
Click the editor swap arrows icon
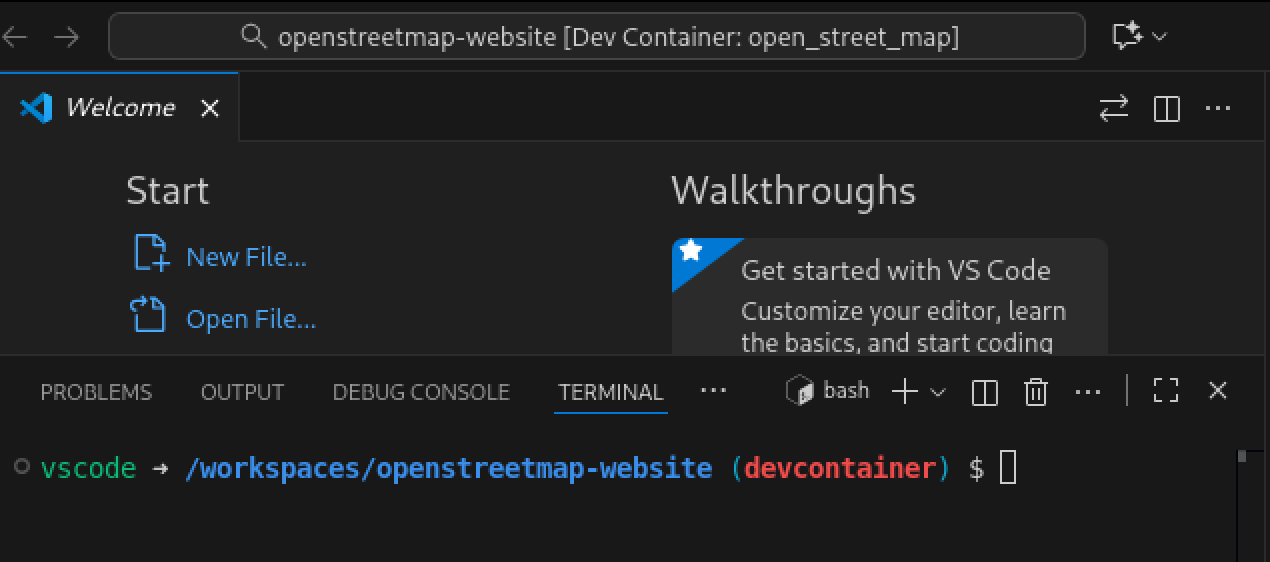click(1113, 108)
